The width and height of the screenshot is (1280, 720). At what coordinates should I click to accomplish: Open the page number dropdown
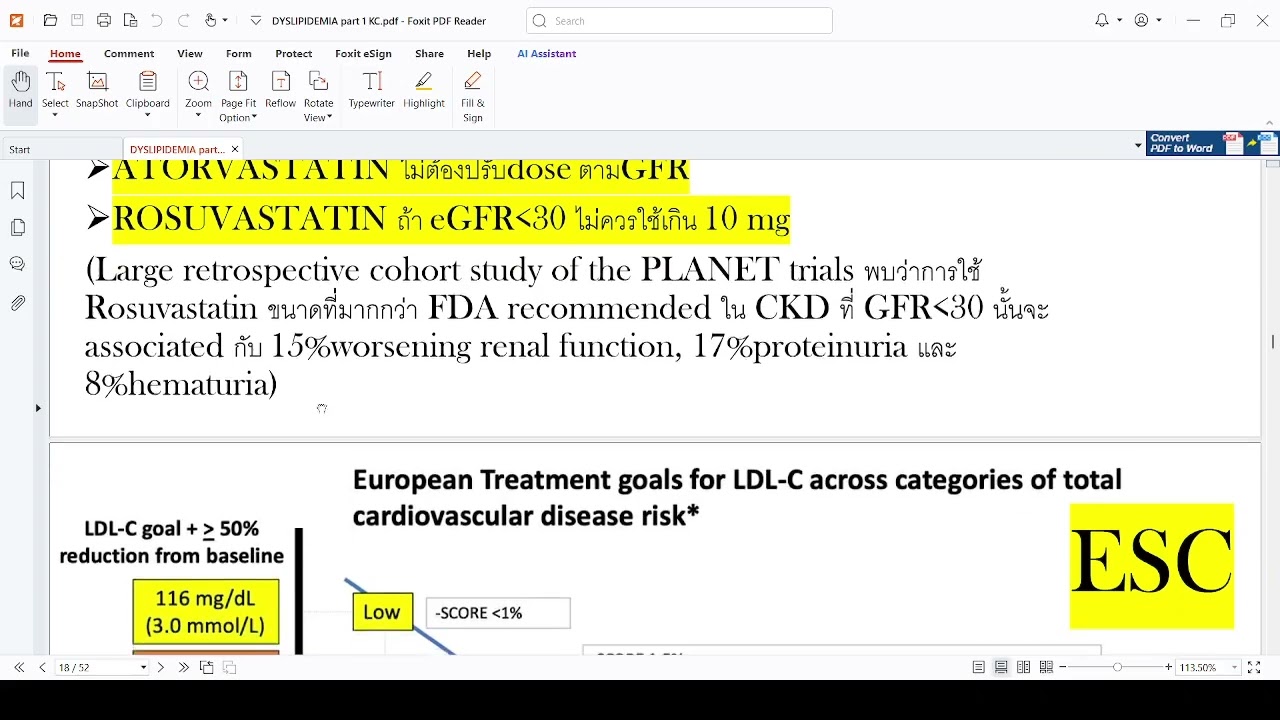[143, 667]
